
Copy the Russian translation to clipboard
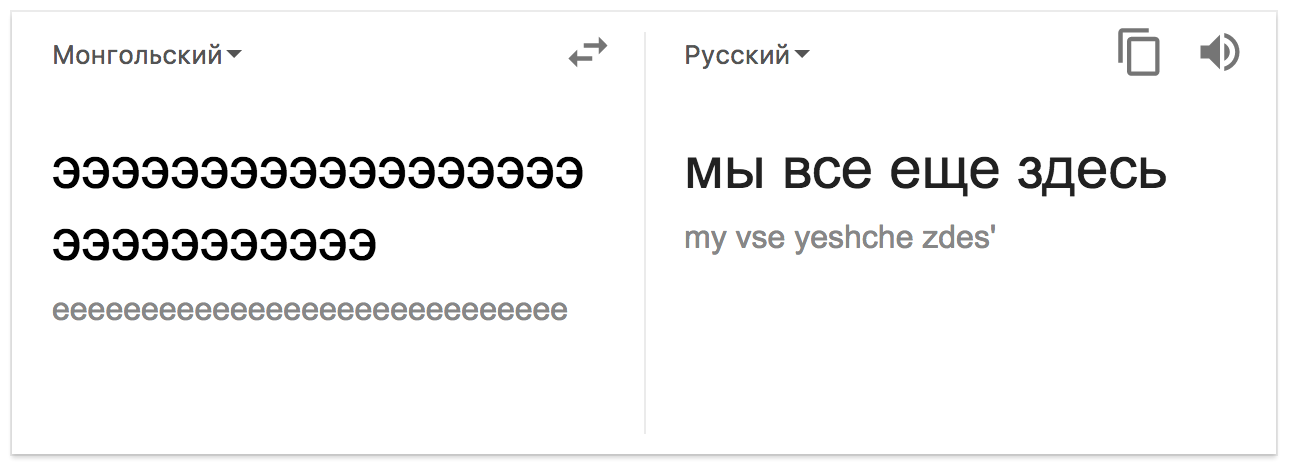click(x=1139, y=54)
